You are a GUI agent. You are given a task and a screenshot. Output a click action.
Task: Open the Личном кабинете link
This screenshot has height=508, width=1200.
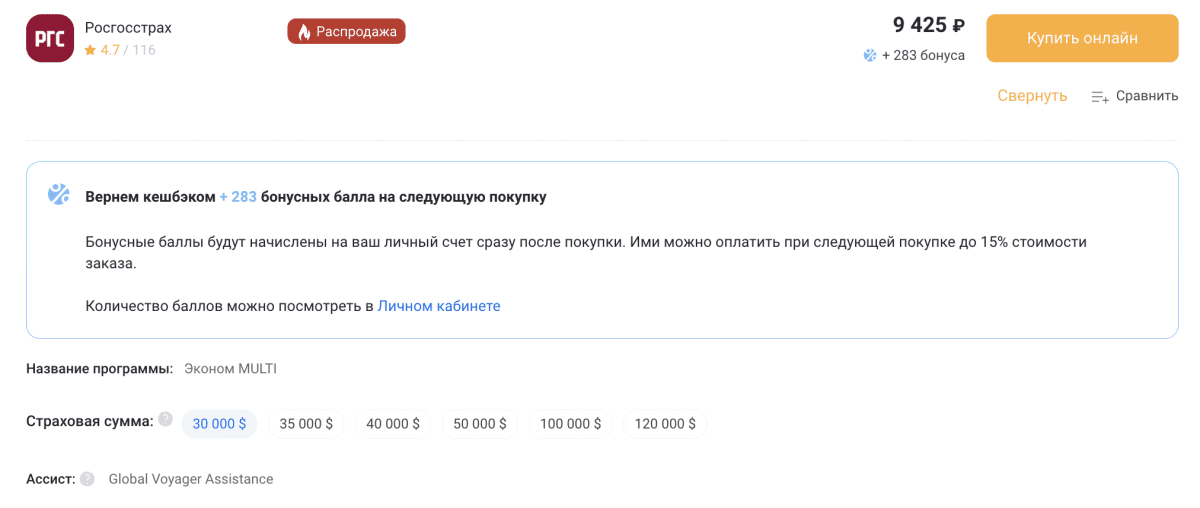tap(439, 306)
